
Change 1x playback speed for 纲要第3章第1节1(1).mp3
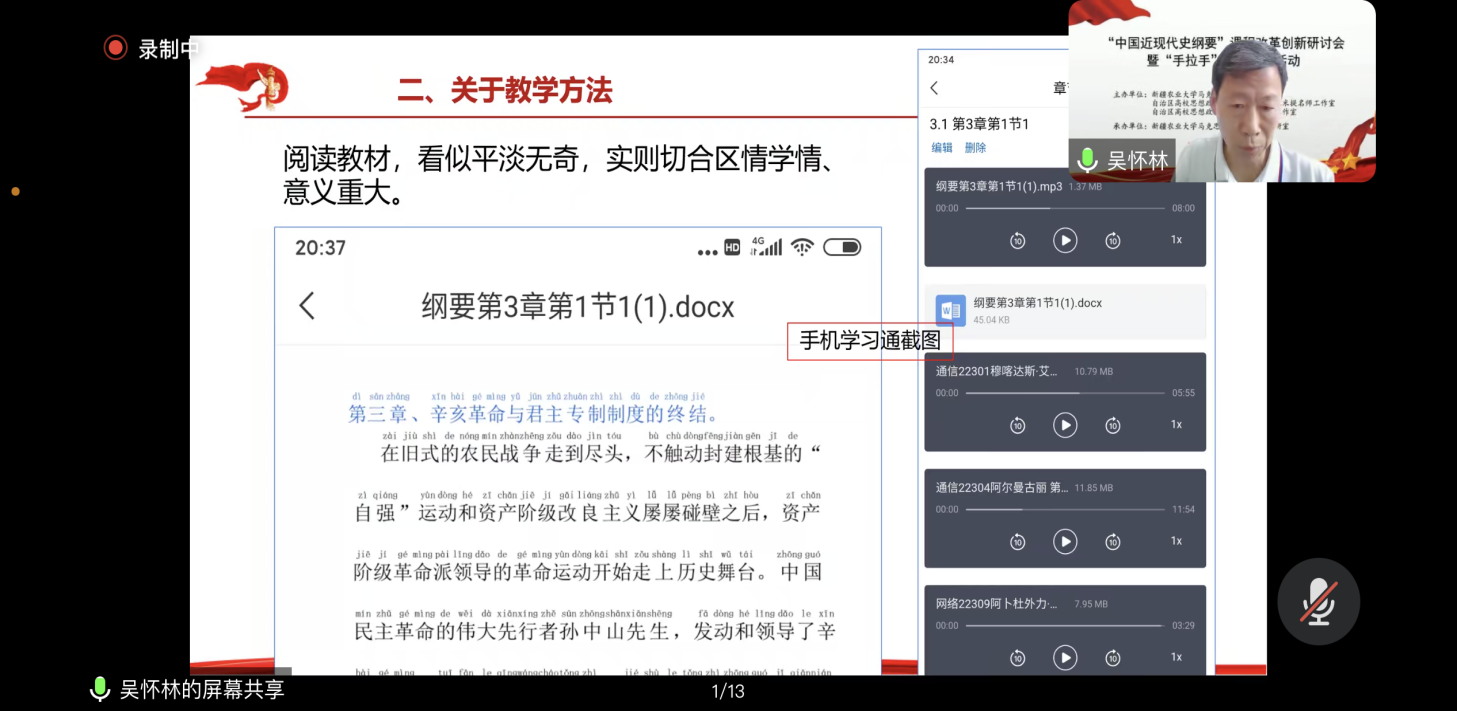[1176, 240]
